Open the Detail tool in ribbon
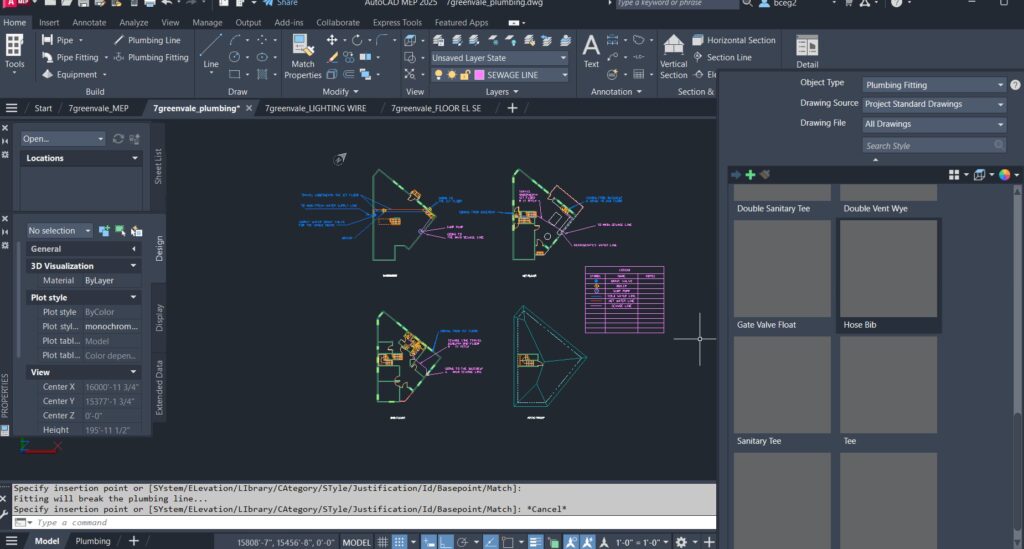Image resolution: width=1024 pixels, height=549 pixels. (x=806, y=51)
